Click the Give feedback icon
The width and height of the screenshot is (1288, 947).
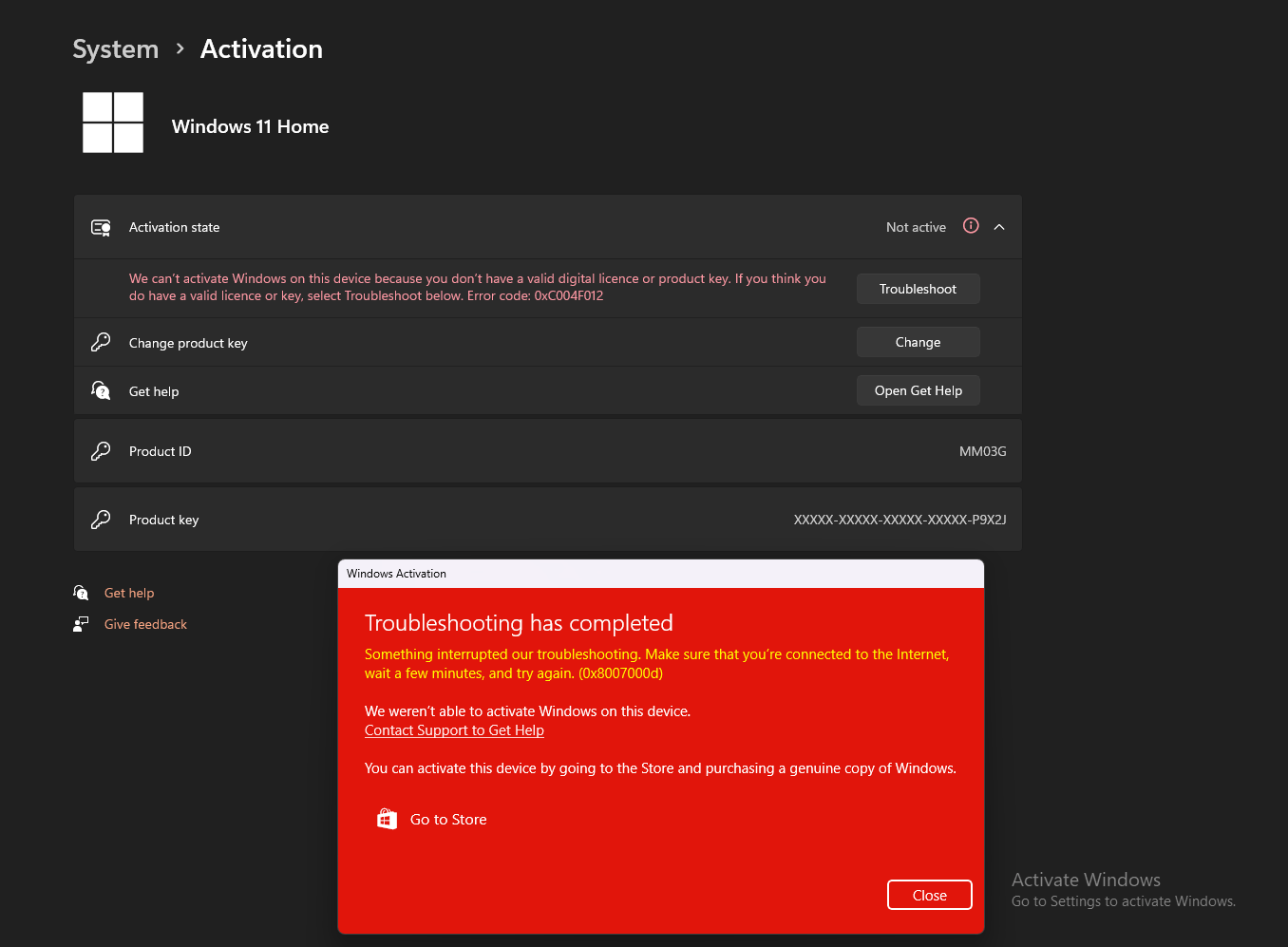pyautogui.click(x=82, y=624)
